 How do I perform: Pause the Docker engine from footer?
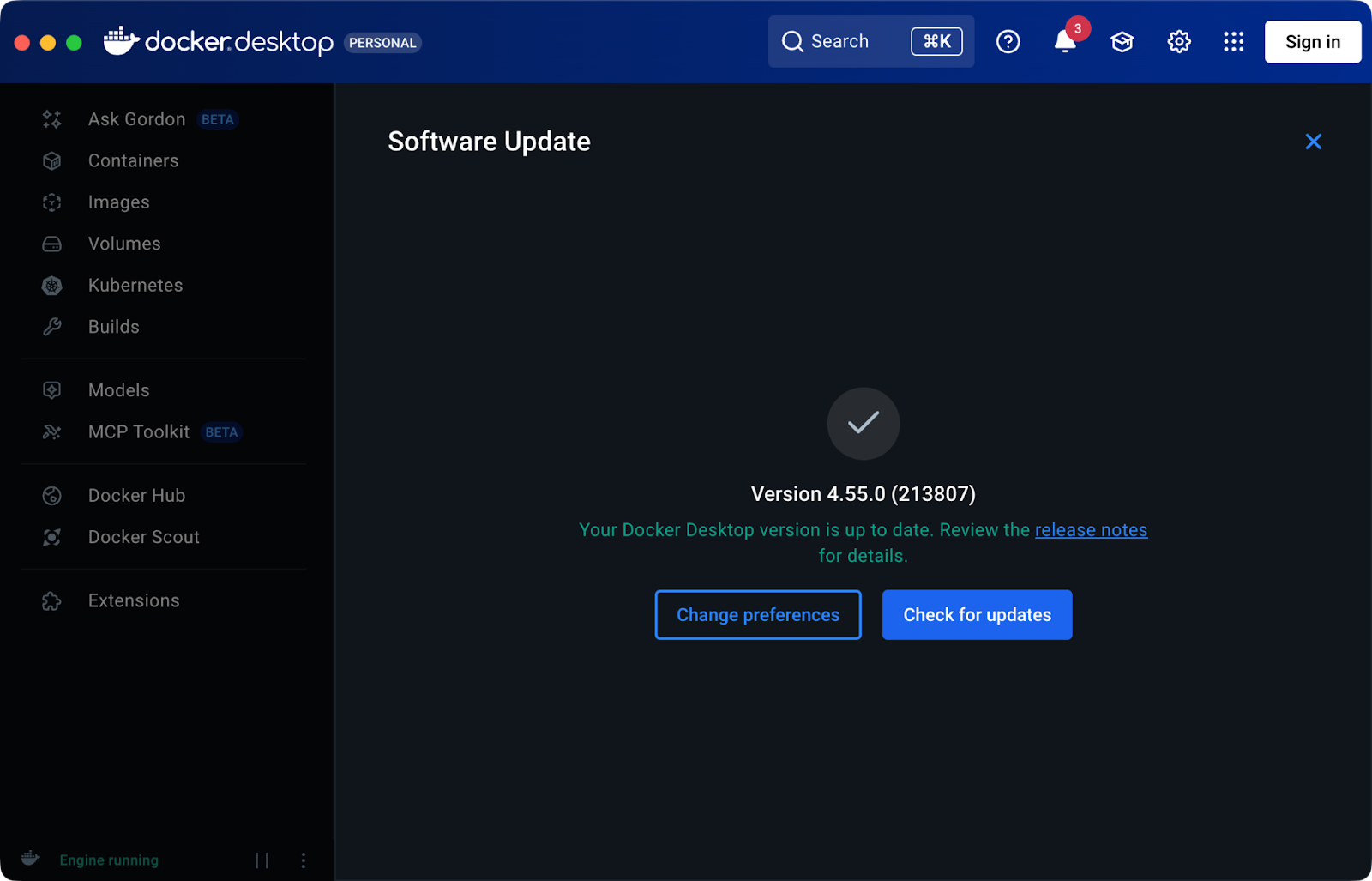tap(262, 860)
